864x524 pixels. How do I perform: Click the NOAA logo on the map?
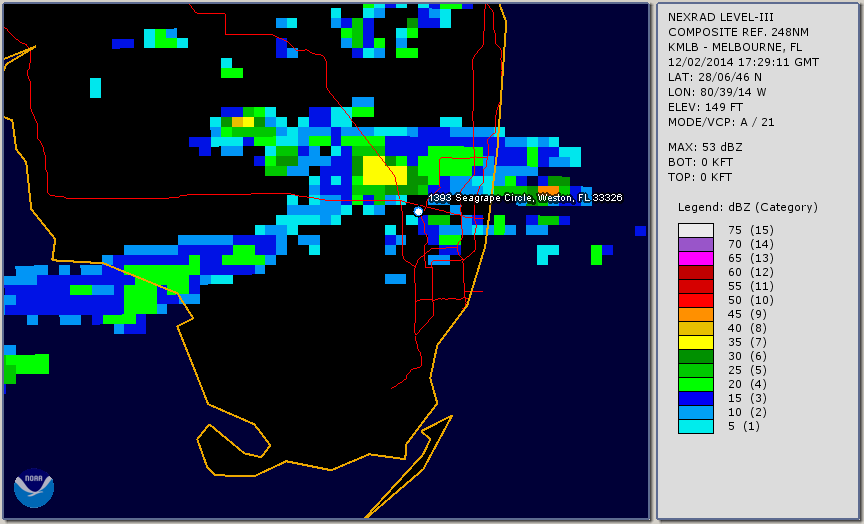click(x=34, y=488)
